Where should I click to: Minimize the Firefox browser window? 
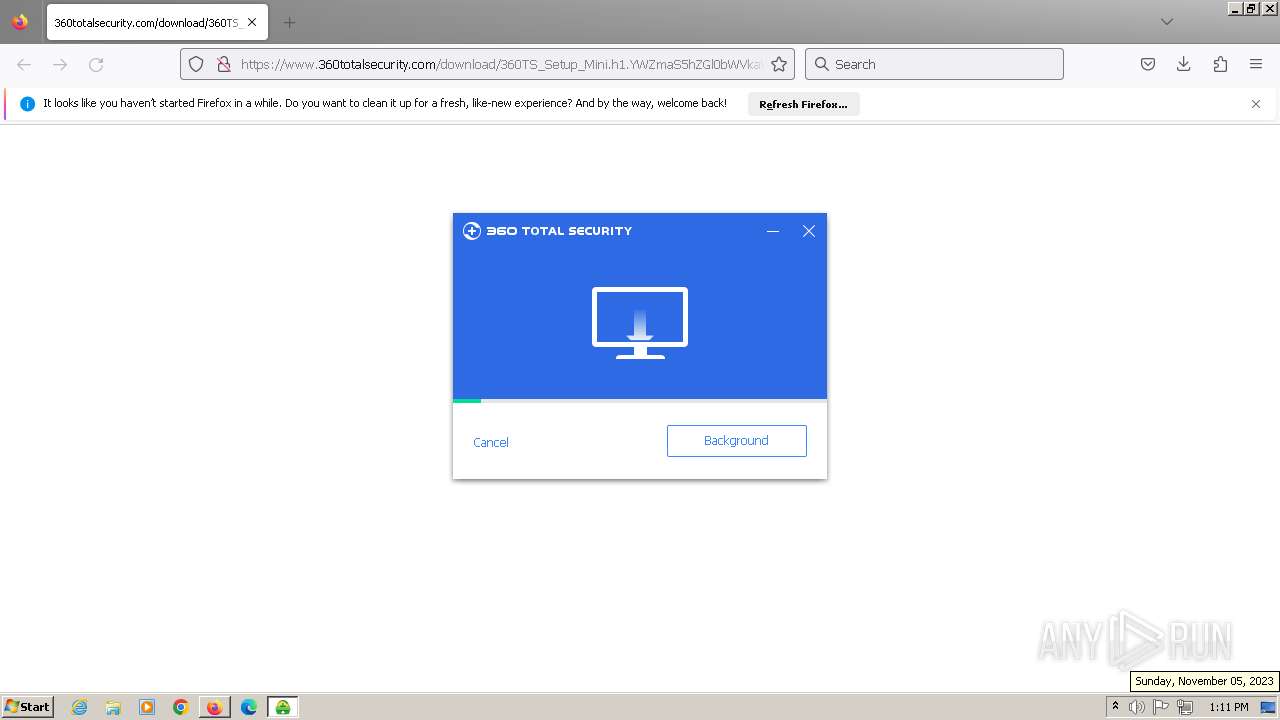click(x=1235, y=8)
